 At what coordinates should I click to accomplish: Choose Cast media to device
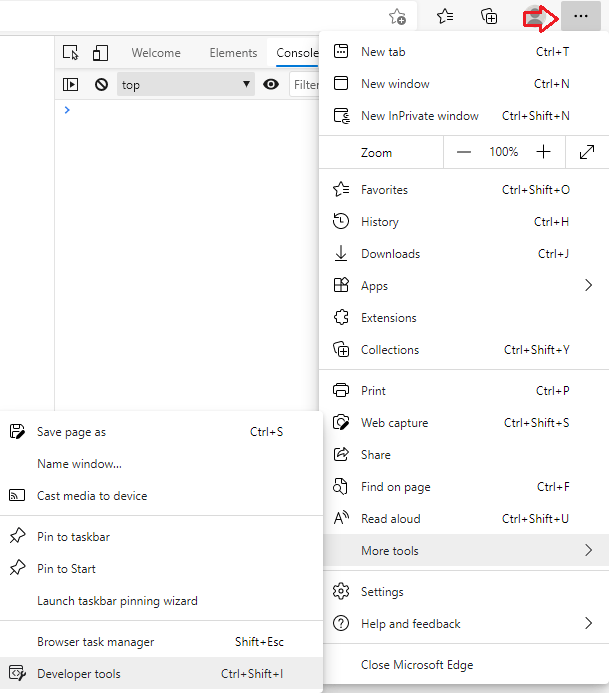point(162,496)
